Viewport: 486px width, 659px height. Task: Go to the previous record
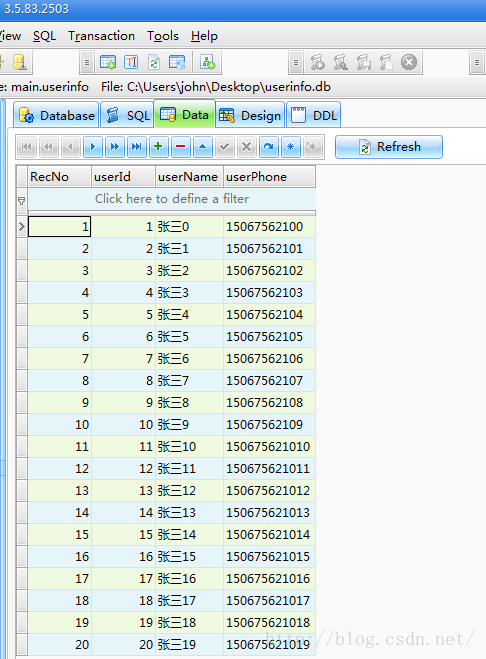tap(71, 147)
